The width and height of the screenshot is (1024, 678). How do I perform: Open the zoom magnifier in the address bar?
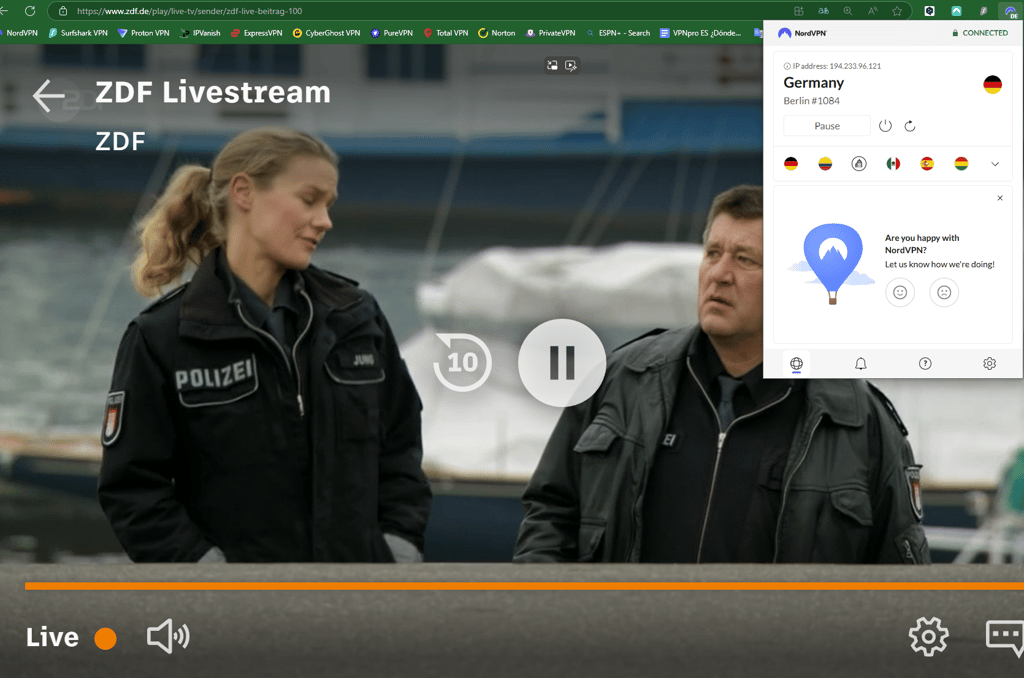(x=848, y=11)
